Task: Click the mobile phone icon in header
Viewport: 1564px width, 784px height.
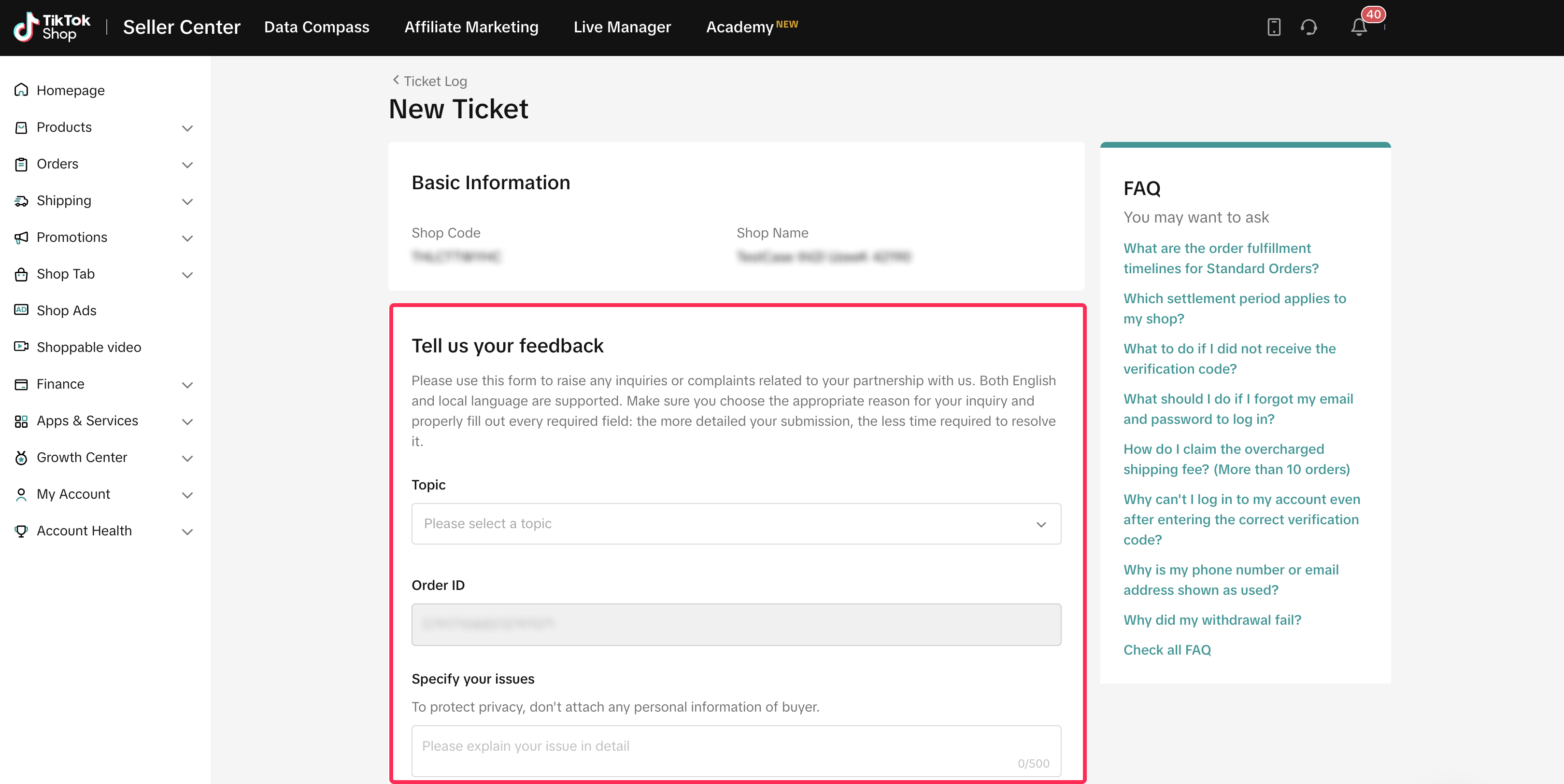Action: (x=1273, y=28)
